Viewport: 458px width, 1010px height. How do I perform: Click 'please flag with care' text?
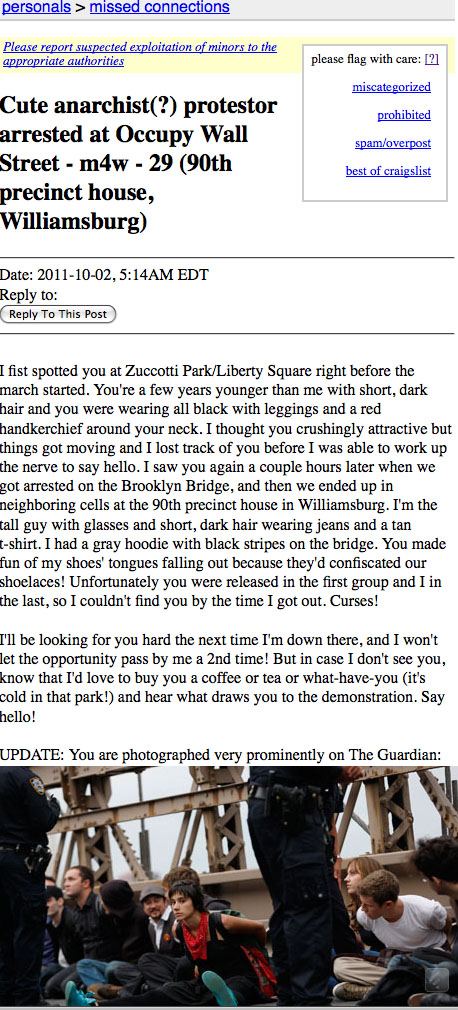click(x=366, y=59)
